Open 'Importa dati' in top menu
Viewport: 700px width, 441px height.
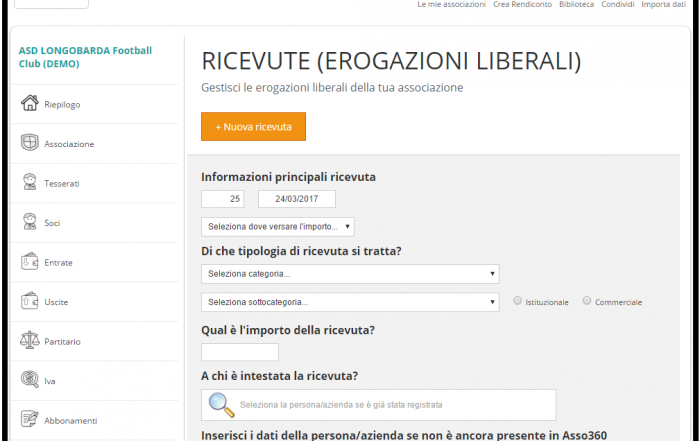coord(663,4)
